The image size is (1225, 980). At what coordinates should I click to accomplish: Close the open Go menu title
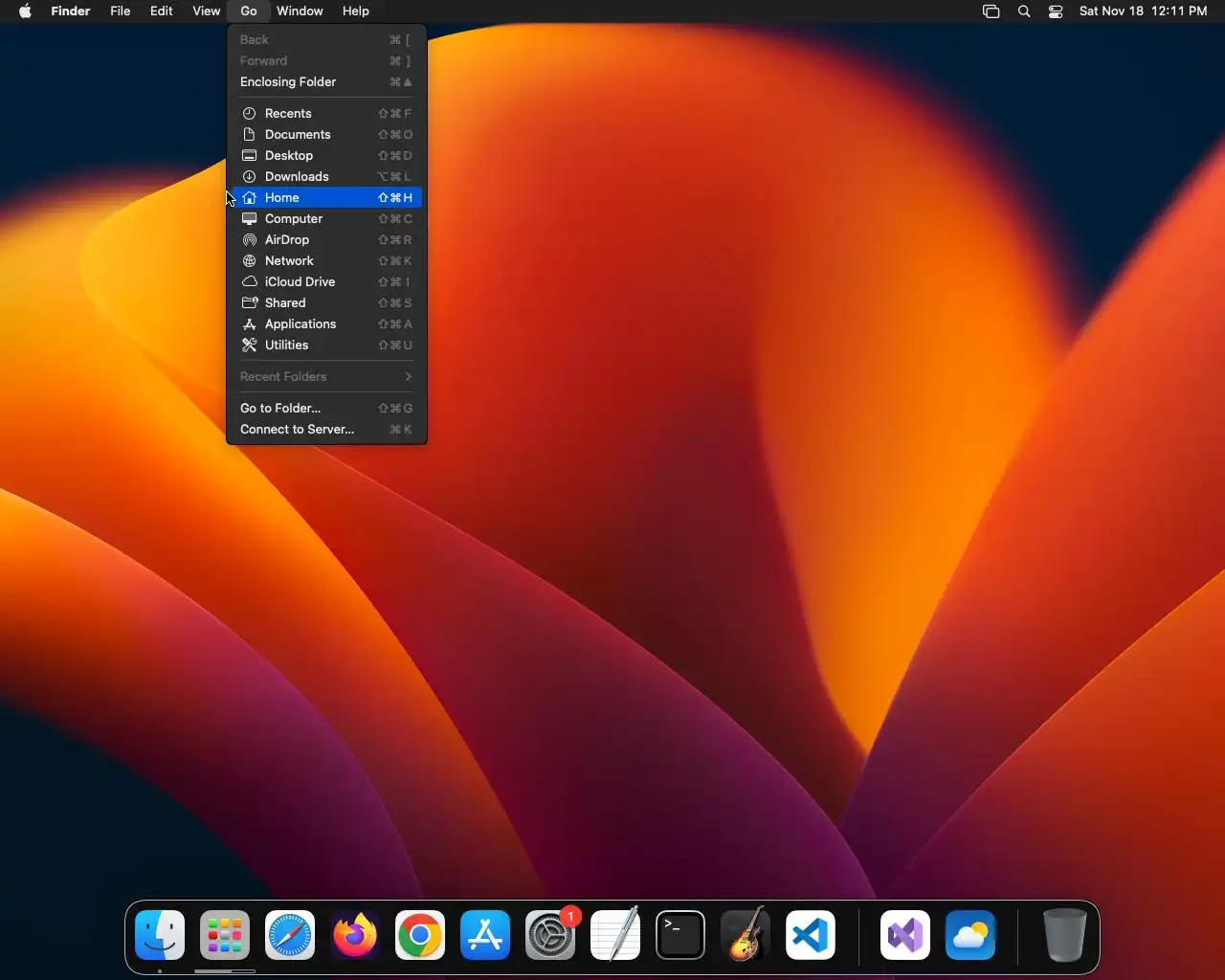249,11
